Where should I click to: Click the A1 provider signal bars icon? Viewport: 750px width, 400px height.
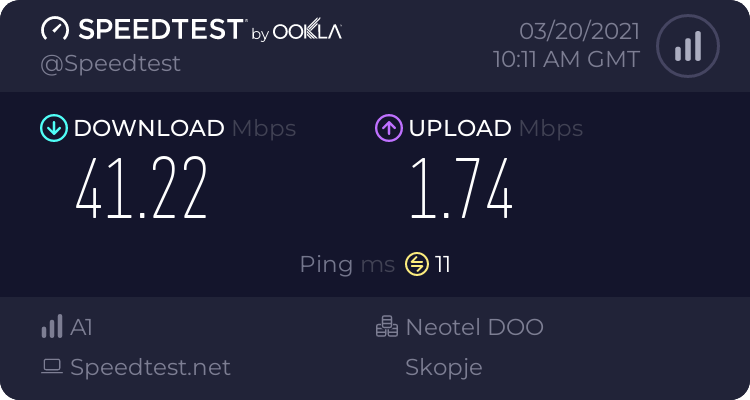(51, 327)
